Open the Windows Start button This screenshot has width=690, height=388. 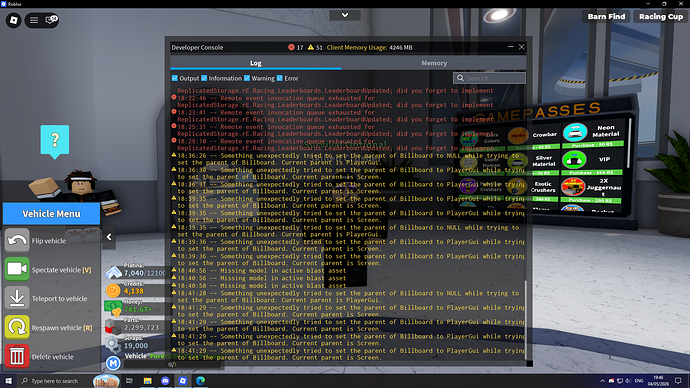[8, 381]
